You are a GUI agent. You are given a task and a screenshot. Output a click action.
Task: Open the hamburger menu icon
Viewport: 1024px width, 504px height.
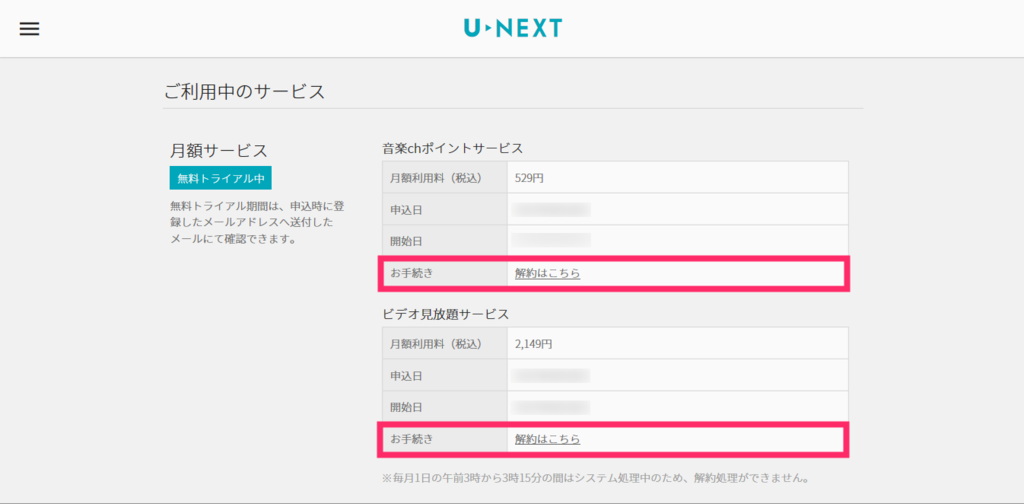tap(29, 29)
